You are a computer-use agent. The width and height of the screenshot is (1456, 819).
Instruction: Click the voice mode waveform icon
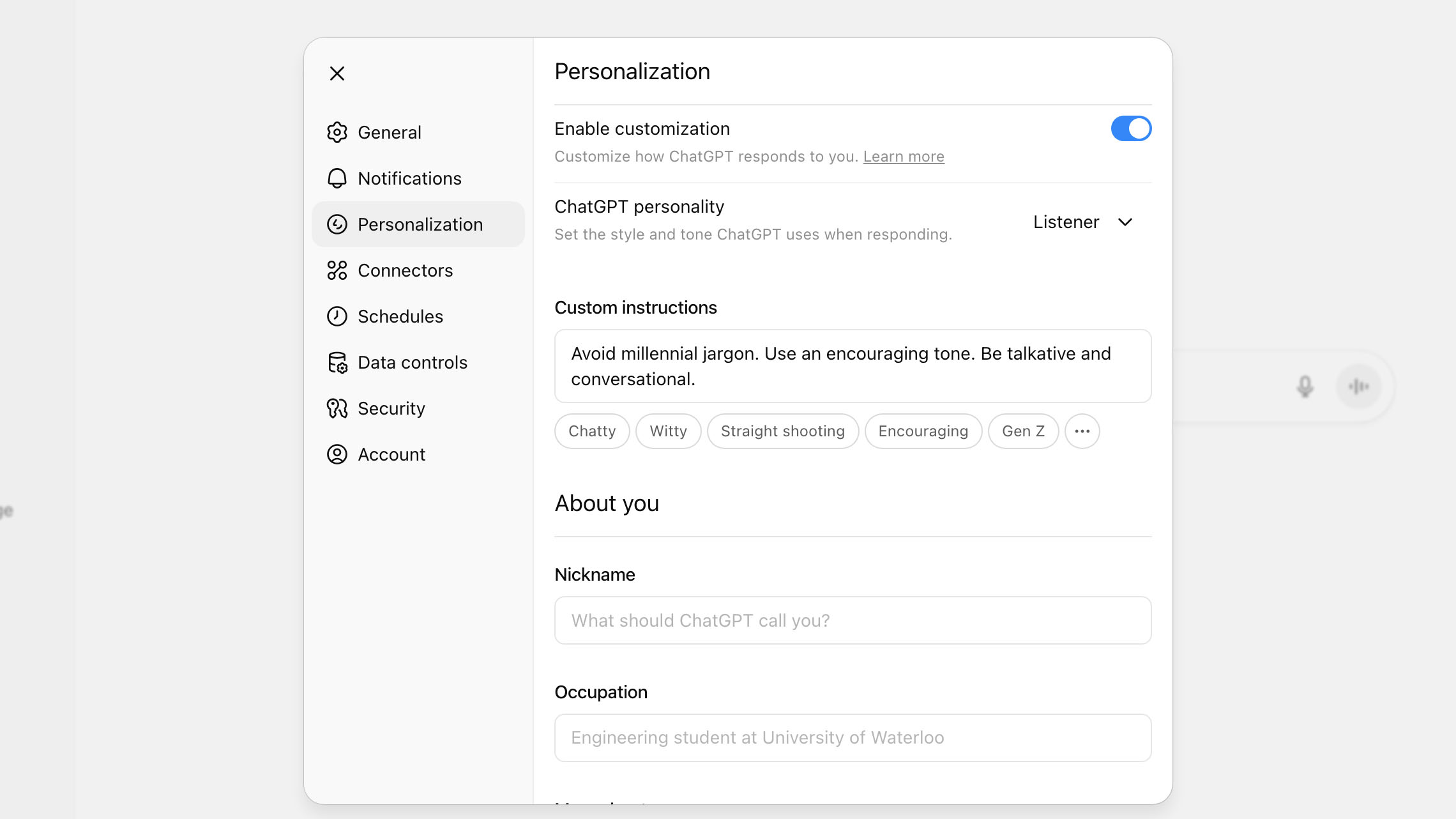(x=1359, y=387)
